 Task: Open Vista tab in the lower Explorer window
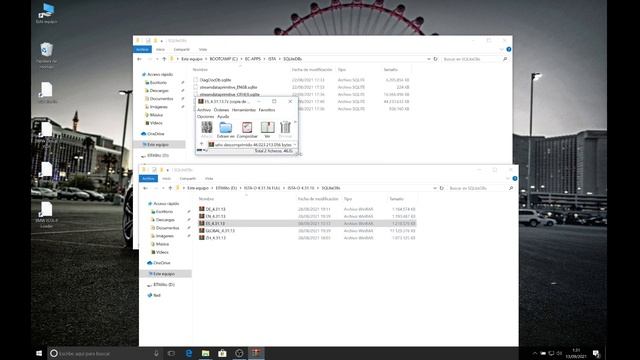(209, 178)
